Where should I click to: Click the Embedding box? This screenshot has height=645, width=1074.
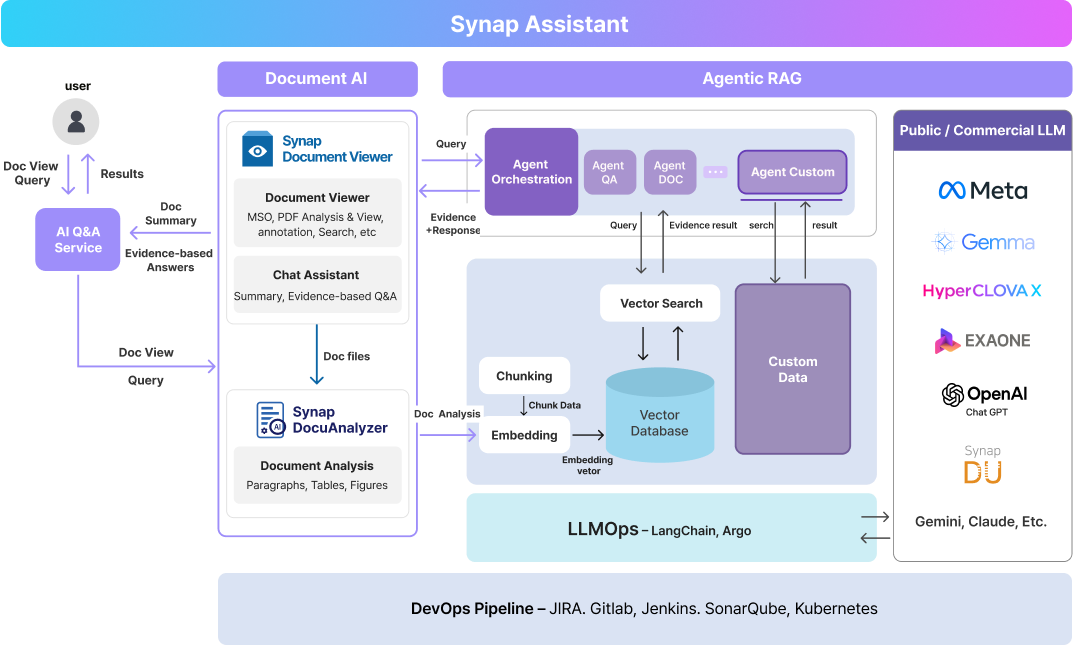[x=524, y=435]
